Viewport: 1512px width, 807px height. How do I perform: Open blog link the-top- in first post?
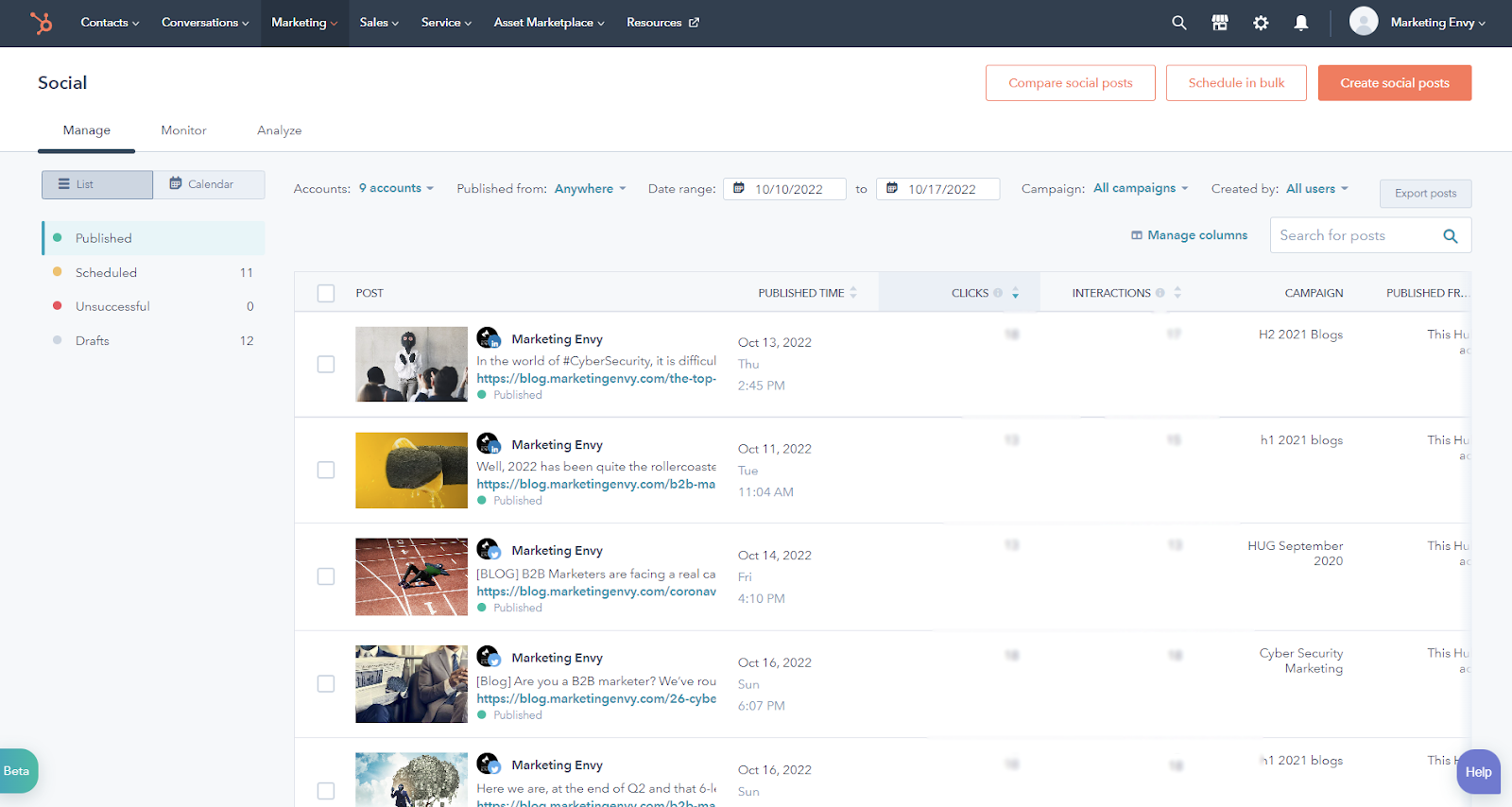(596, 378)
